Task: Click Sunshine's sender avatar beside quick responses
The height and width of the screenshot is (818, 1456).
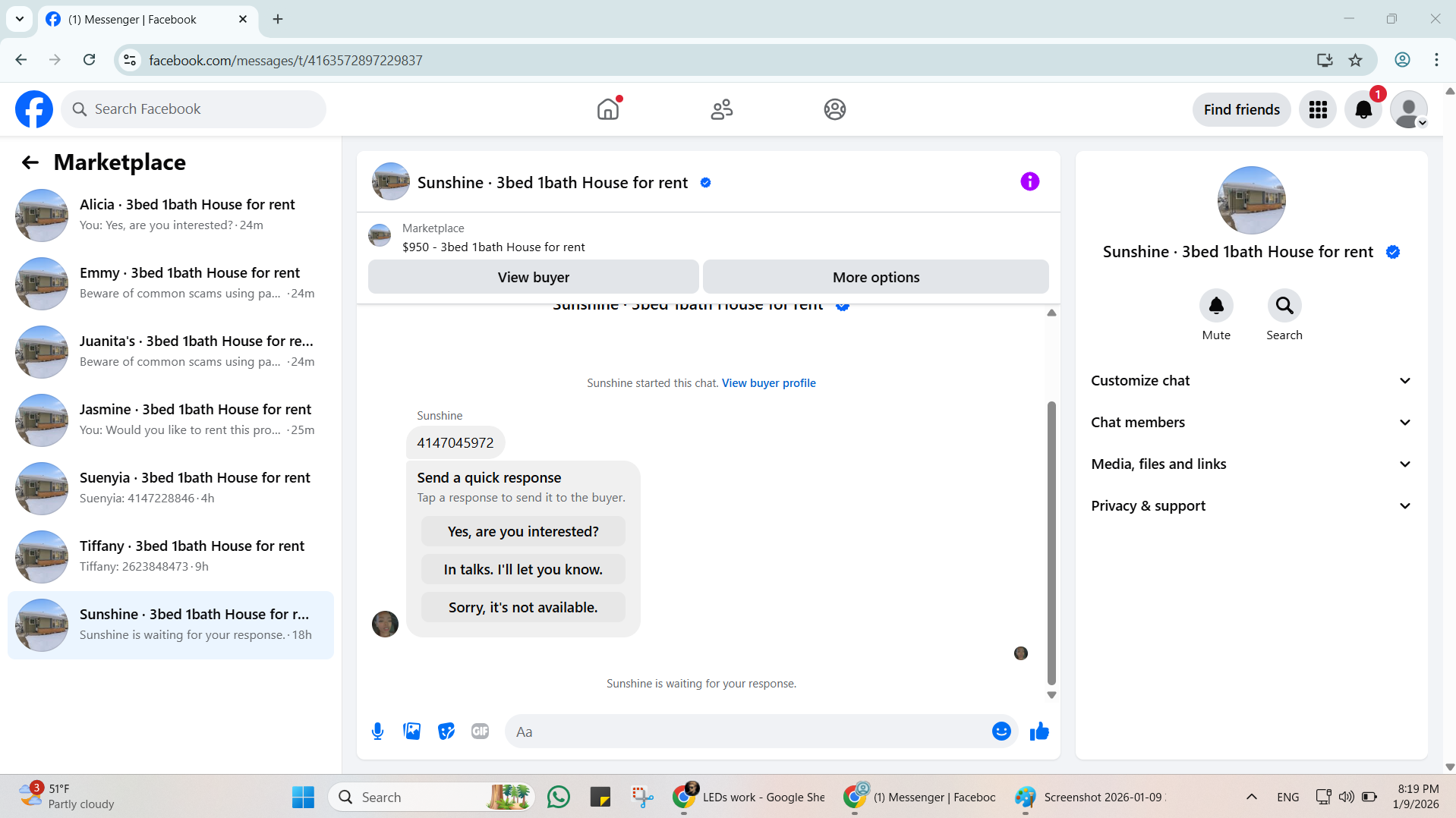Action: pos(385,624)
